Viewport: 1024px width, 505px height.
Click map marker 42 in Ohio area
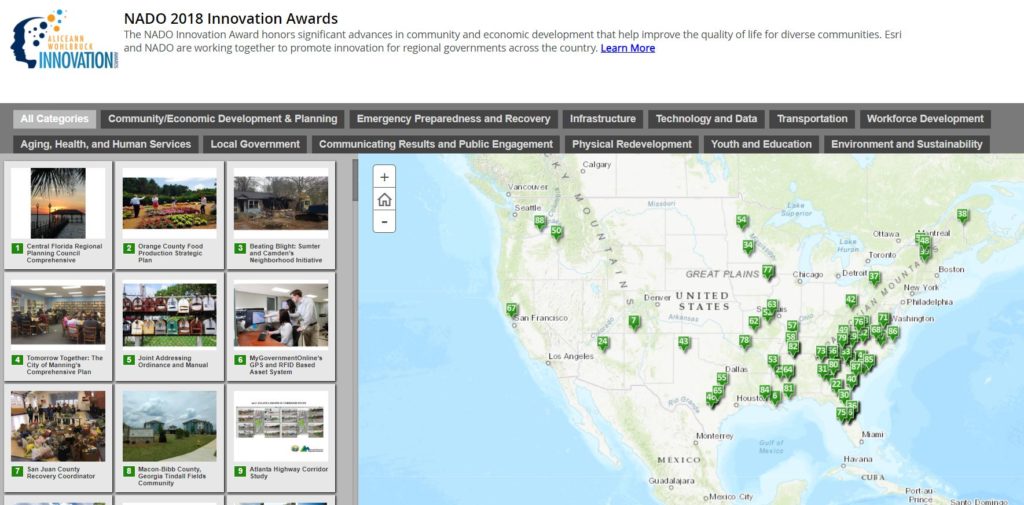click(851, 301)
